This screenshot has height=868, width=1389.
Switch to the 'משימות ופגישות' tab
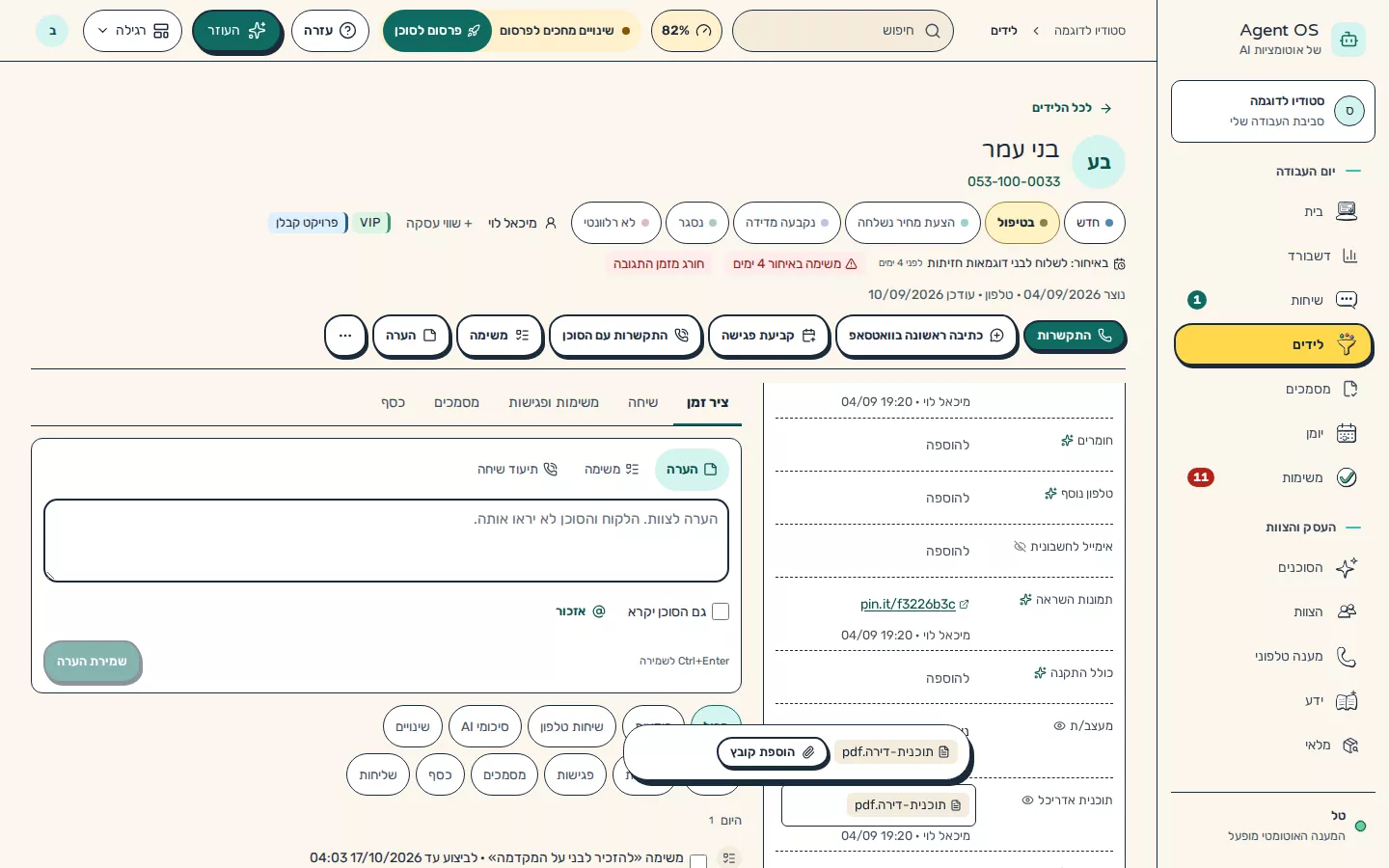click(x=554, y=402)
